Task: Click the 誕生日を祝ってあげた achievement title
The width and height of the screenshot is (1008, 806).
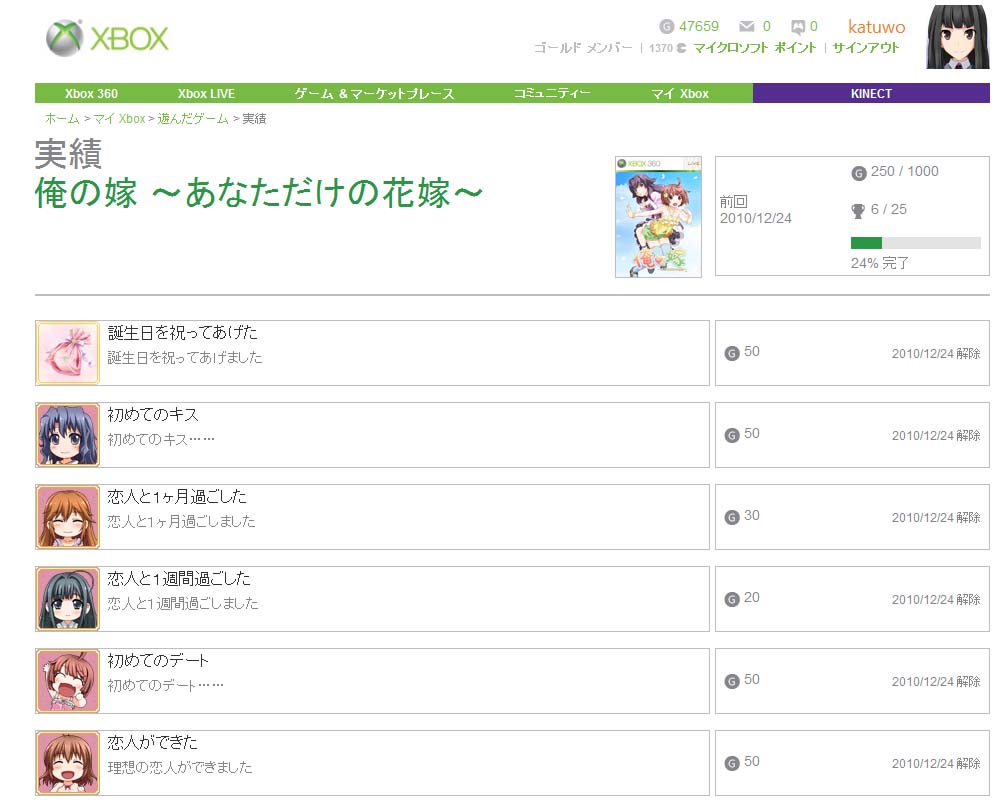Action: pyautogui.click(x=183, y=332)
